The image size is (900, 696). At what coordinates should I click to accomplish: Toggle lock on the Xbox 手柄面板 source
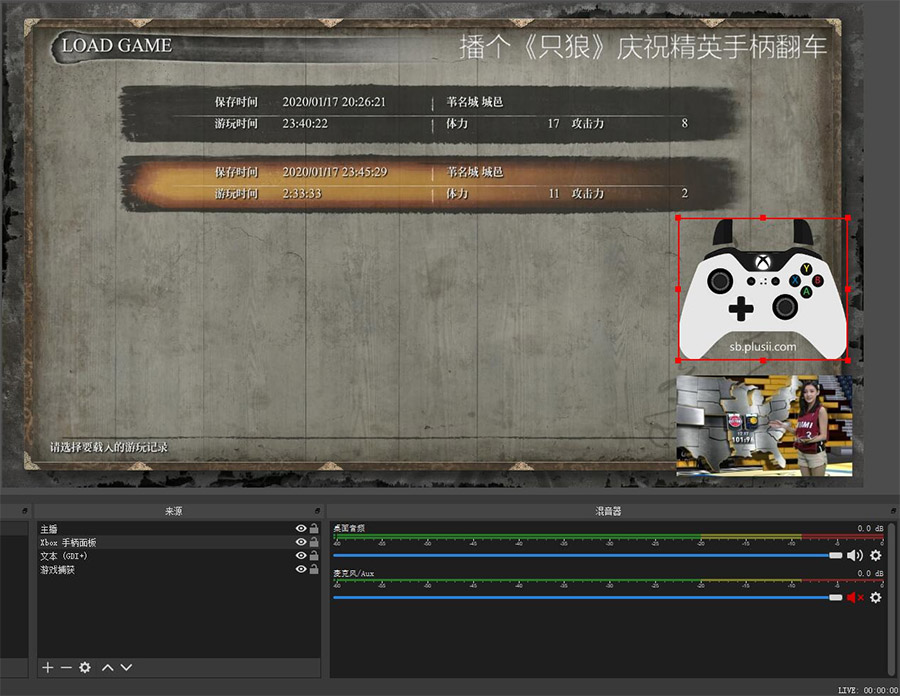point(314,542)
